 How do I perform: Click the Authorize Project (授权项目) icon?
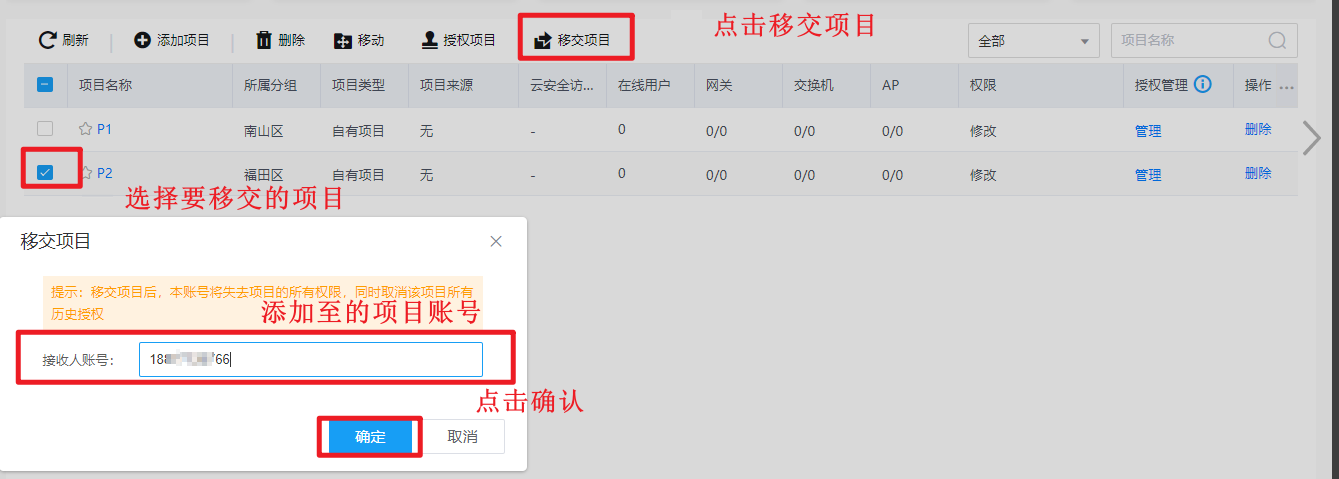pyautogui.click(x=429, y=40)
